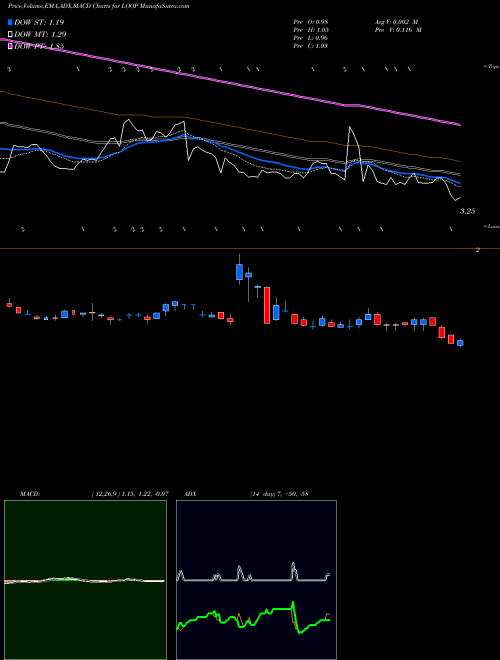Viewport: 500px width, 660px height.
Task: Click the '2' axis label on orange line
Action: (x=478, y=250)
